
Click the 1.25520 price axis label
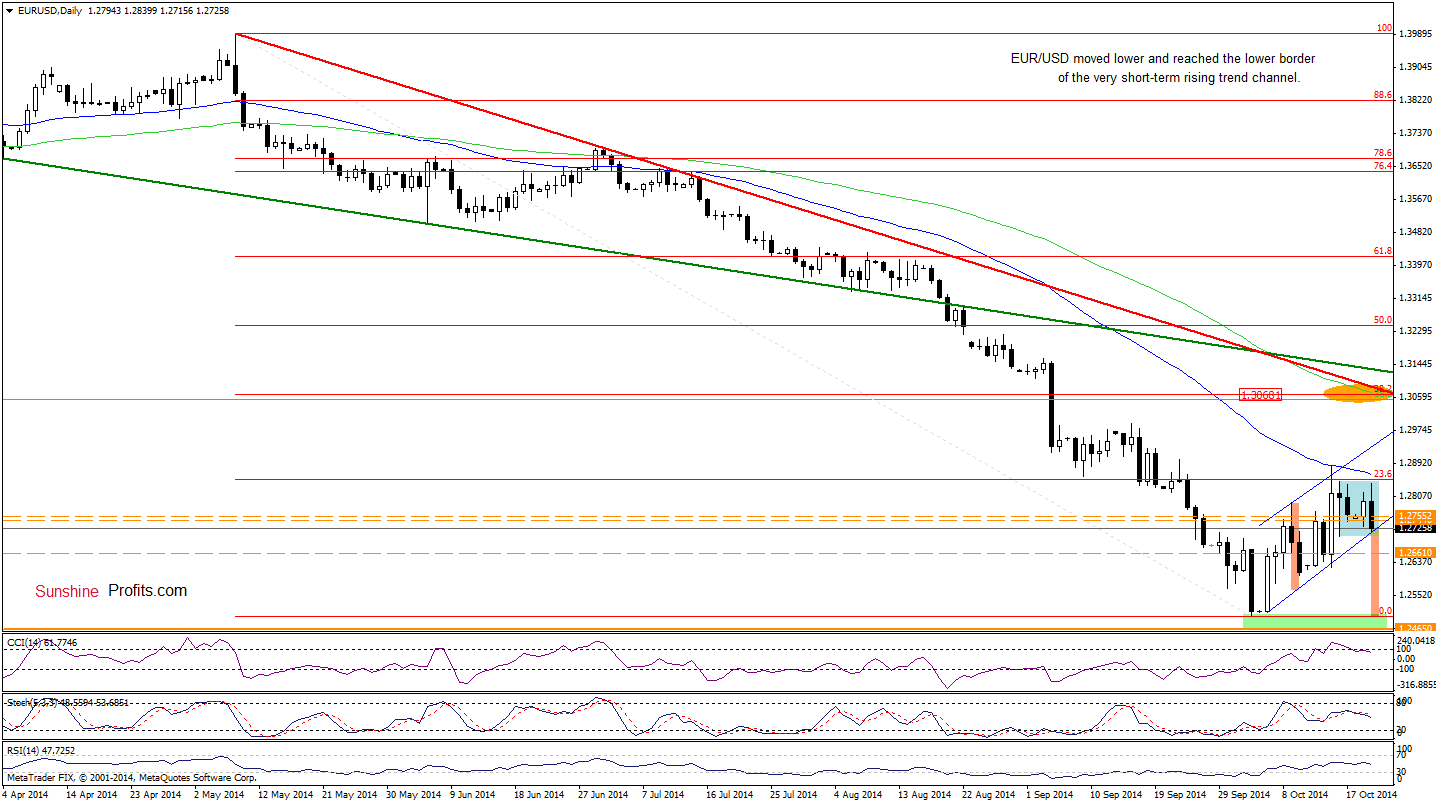click(1415, 595)
